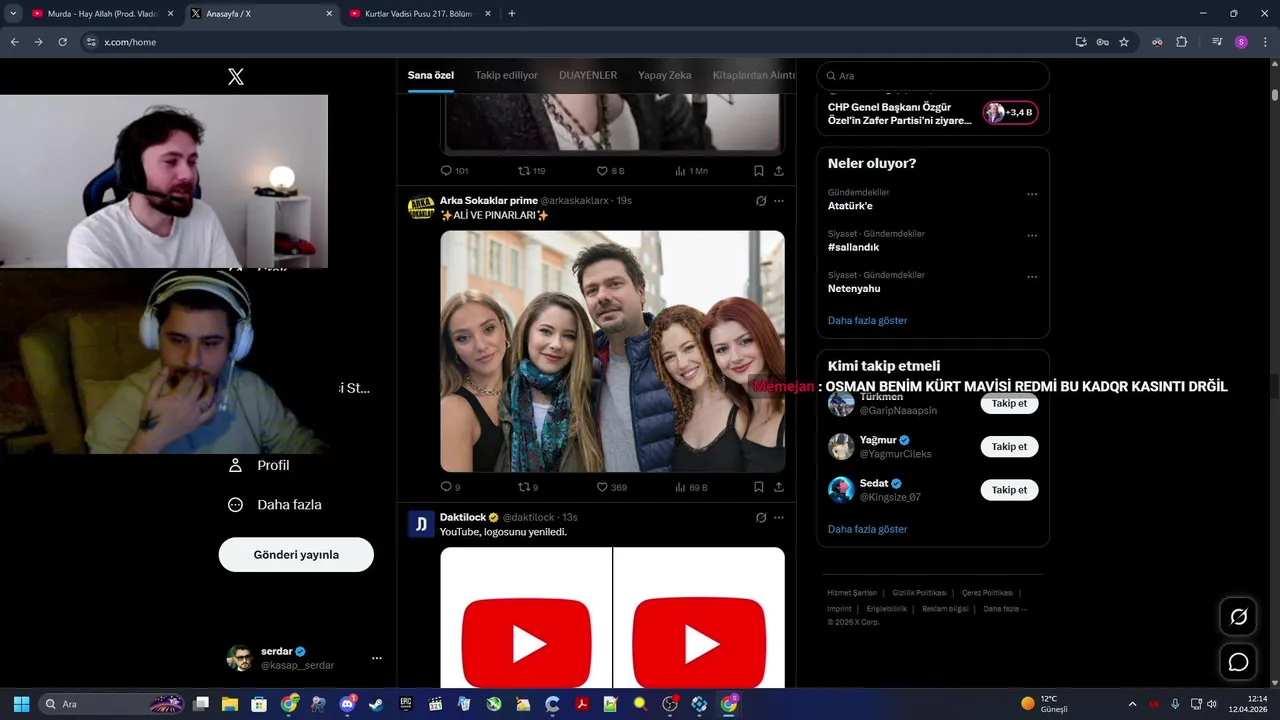The width and height of the screenshot is (1280, 720).
Task: Open the Windows taskbar search box
Action: coord(112,704)
